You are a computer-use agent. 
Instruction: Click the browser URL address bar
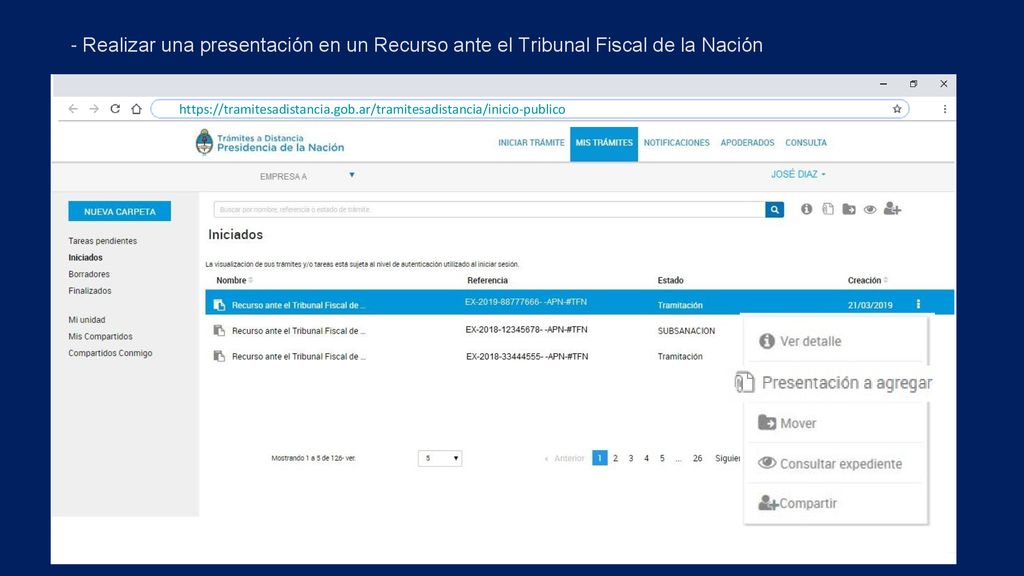(x=529, y=109)
